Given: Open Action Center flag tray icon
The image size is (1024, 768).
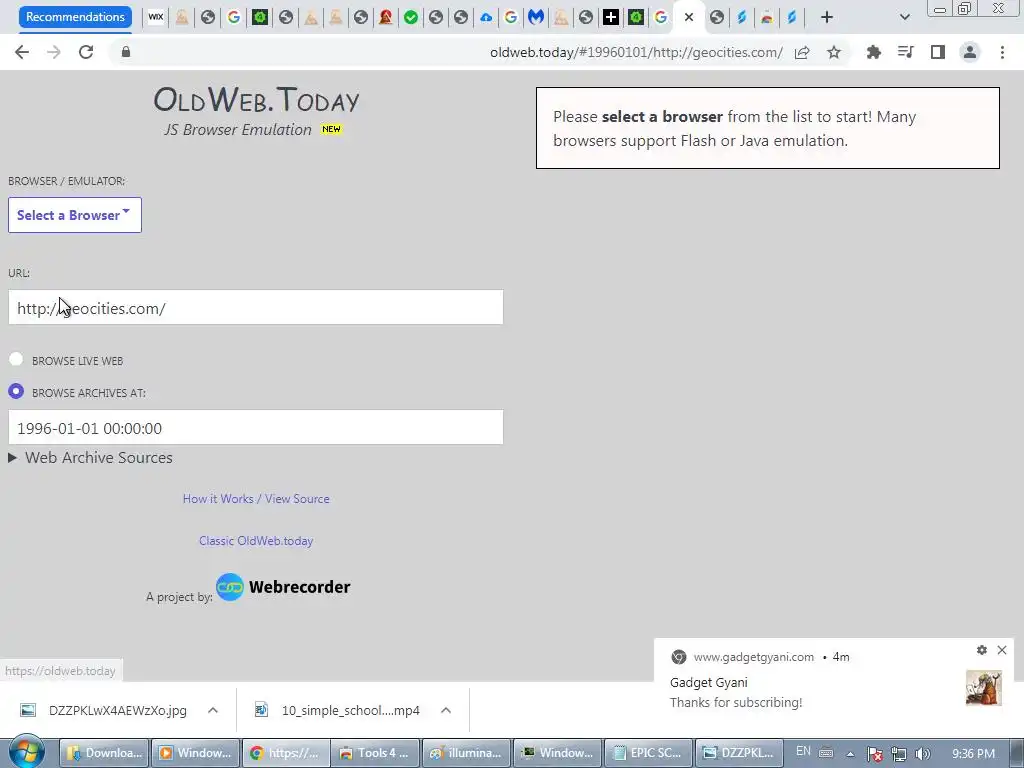Looking at the screenshot, I should [875, 754].
